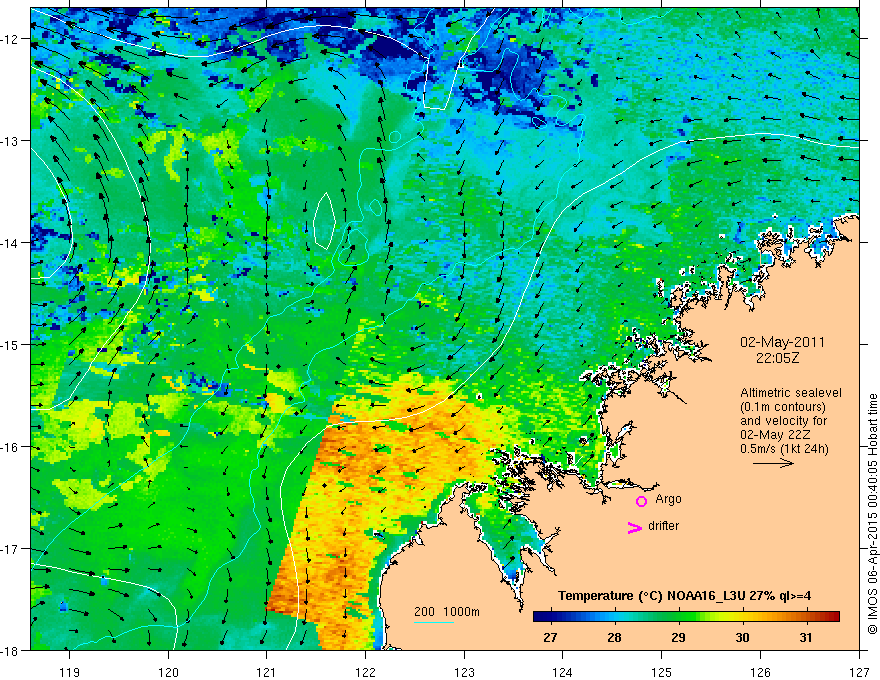
Task: Click the 'and velocity for' text line
Action: tap(783, 421)
